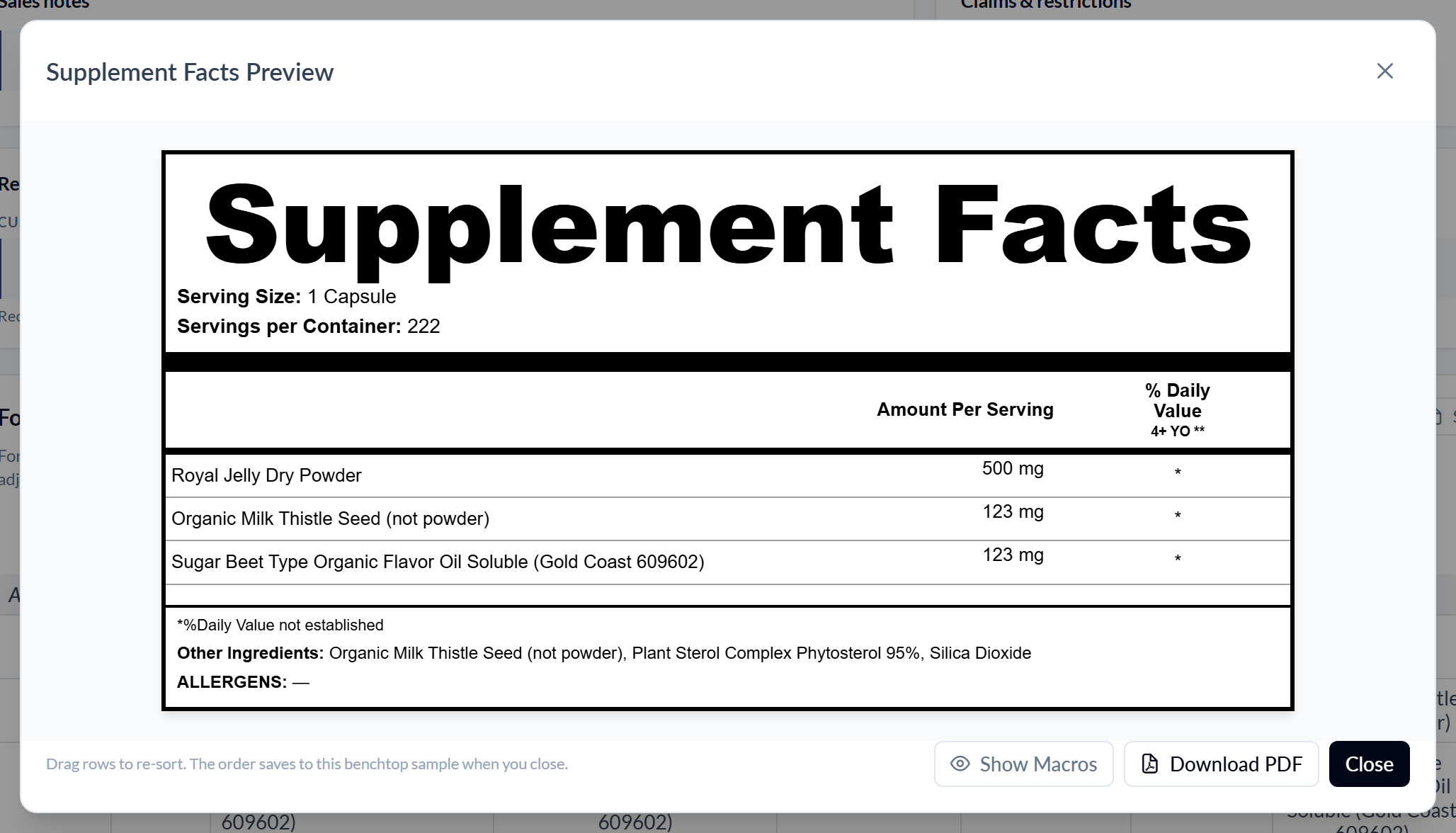Click the Supplement Facts Preview title
The height and width of the screenshot is (833, 1456).
(x=190, y=72)
